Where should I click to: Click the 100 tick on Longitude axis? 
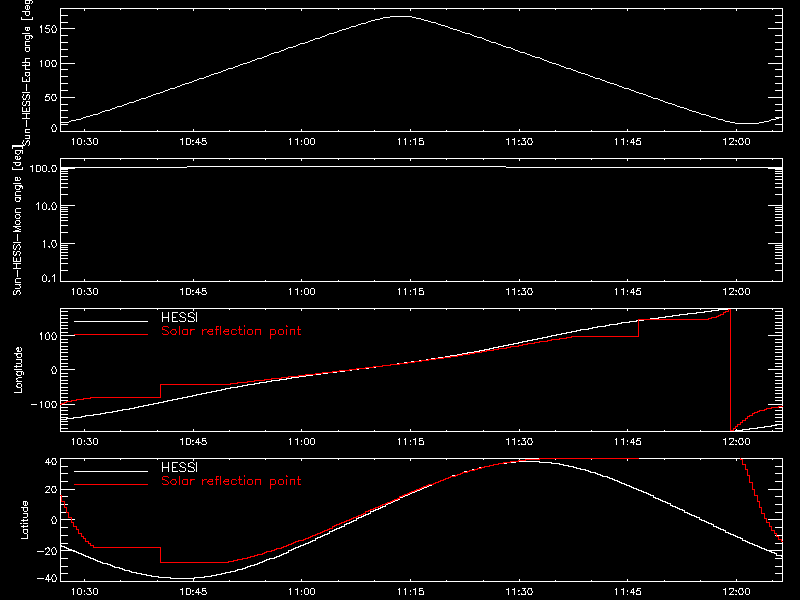(x=48, y=336)
